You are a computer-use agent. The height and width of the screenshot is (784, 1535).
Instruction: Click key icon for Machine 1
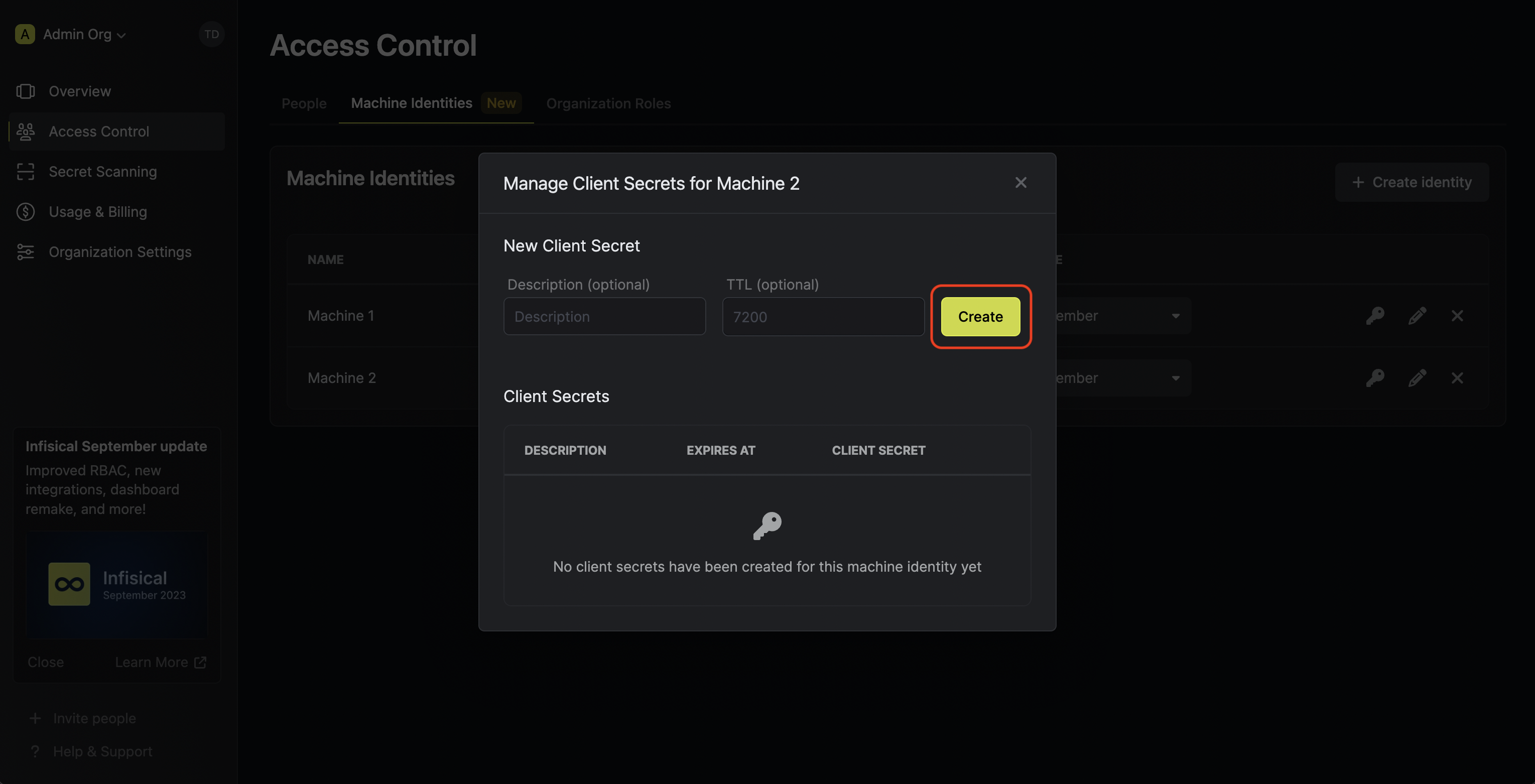click(x=1375, y=316)
